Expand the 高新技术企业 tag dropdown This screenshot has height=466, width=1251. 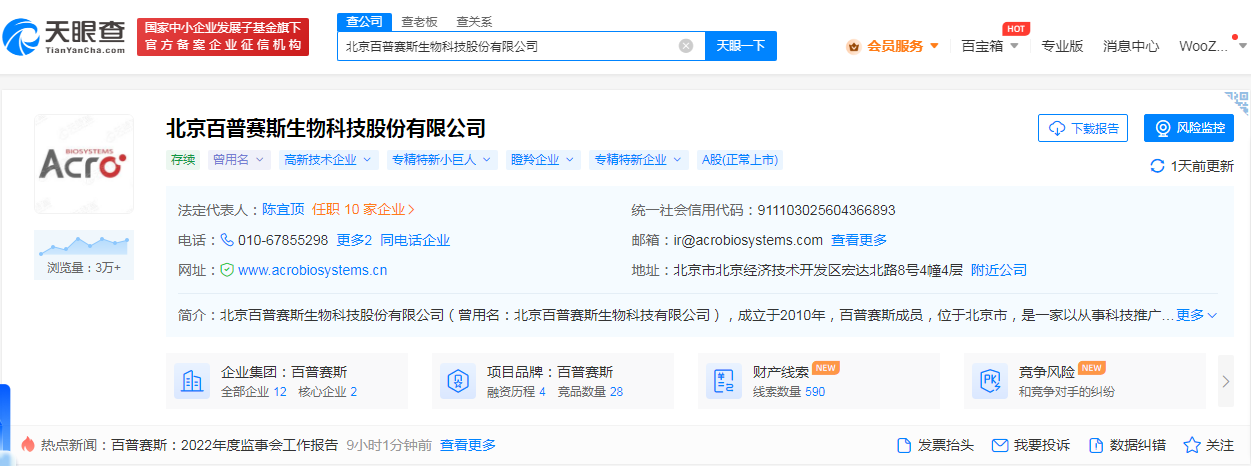pos(328,159)
